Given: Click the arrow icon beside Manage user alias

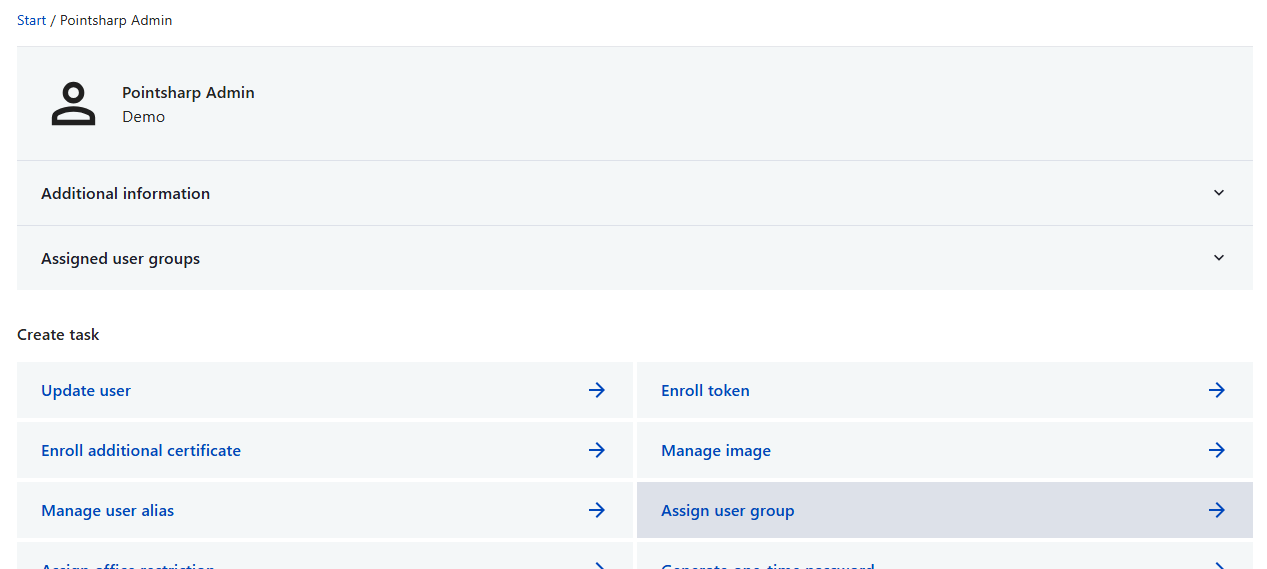Looking at the screenshot, I should 597,510.
